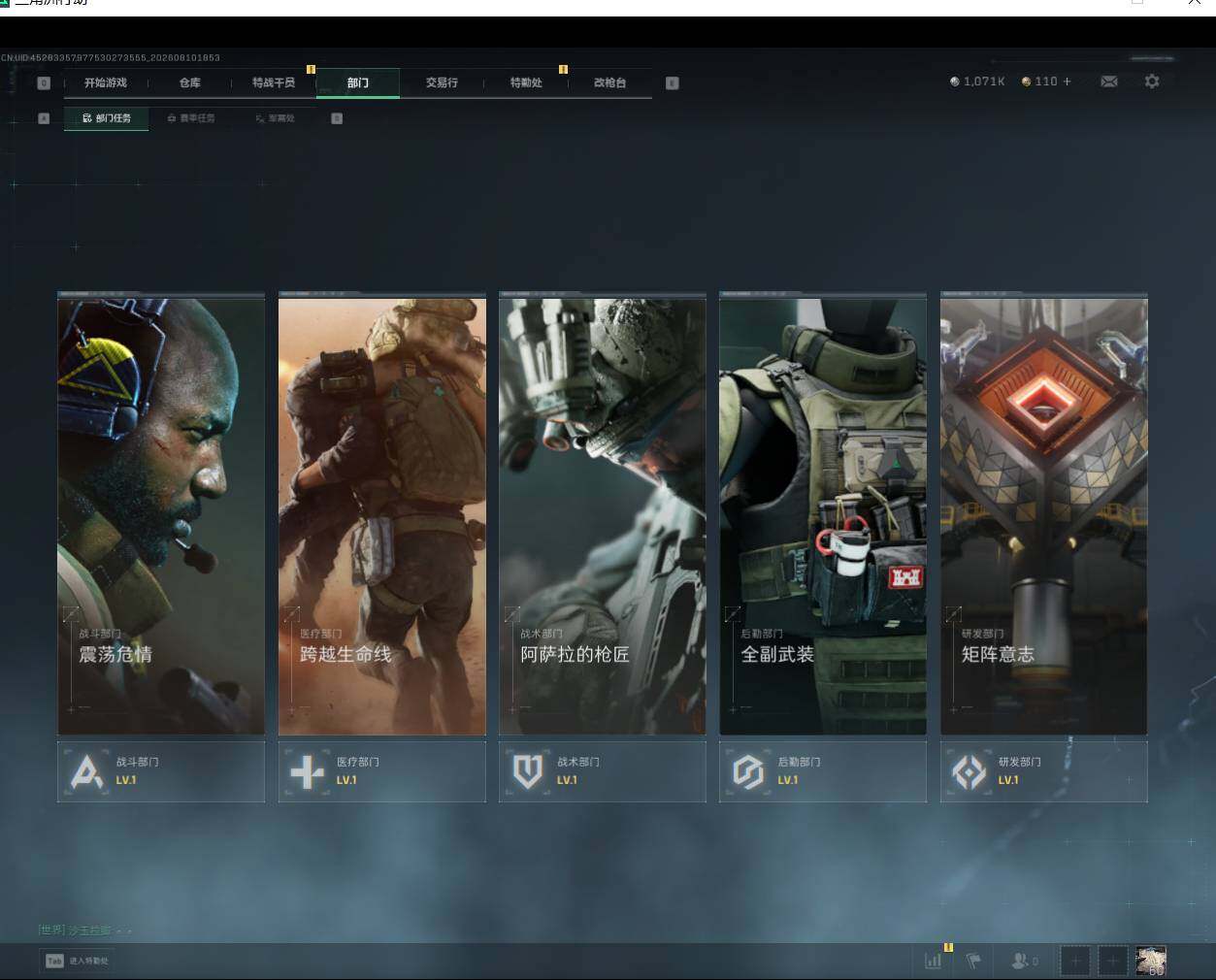Open the 开始游戏 tab

pos(106,82)
